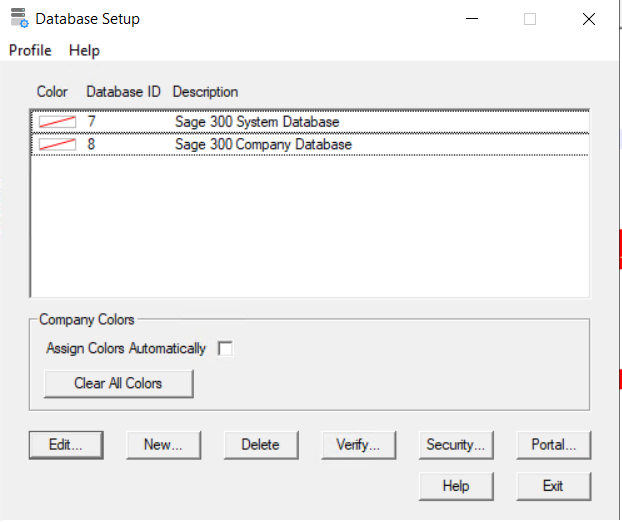Image resolution: width=622 pixels, height=522 pixels.
Task: Click database ID 7 cell
Action: tap(92, 121)
